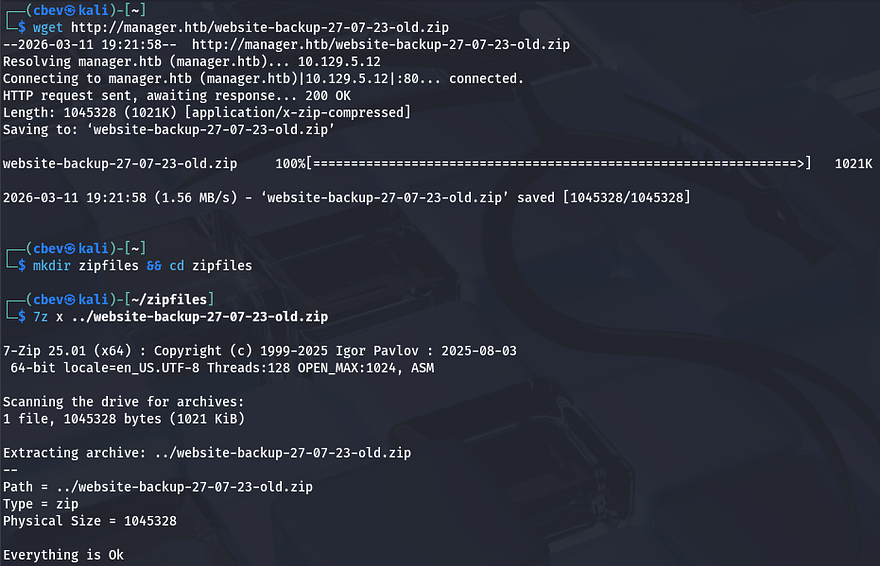
Task: Click the "Extracting archive" line
Action: [206, 453]
